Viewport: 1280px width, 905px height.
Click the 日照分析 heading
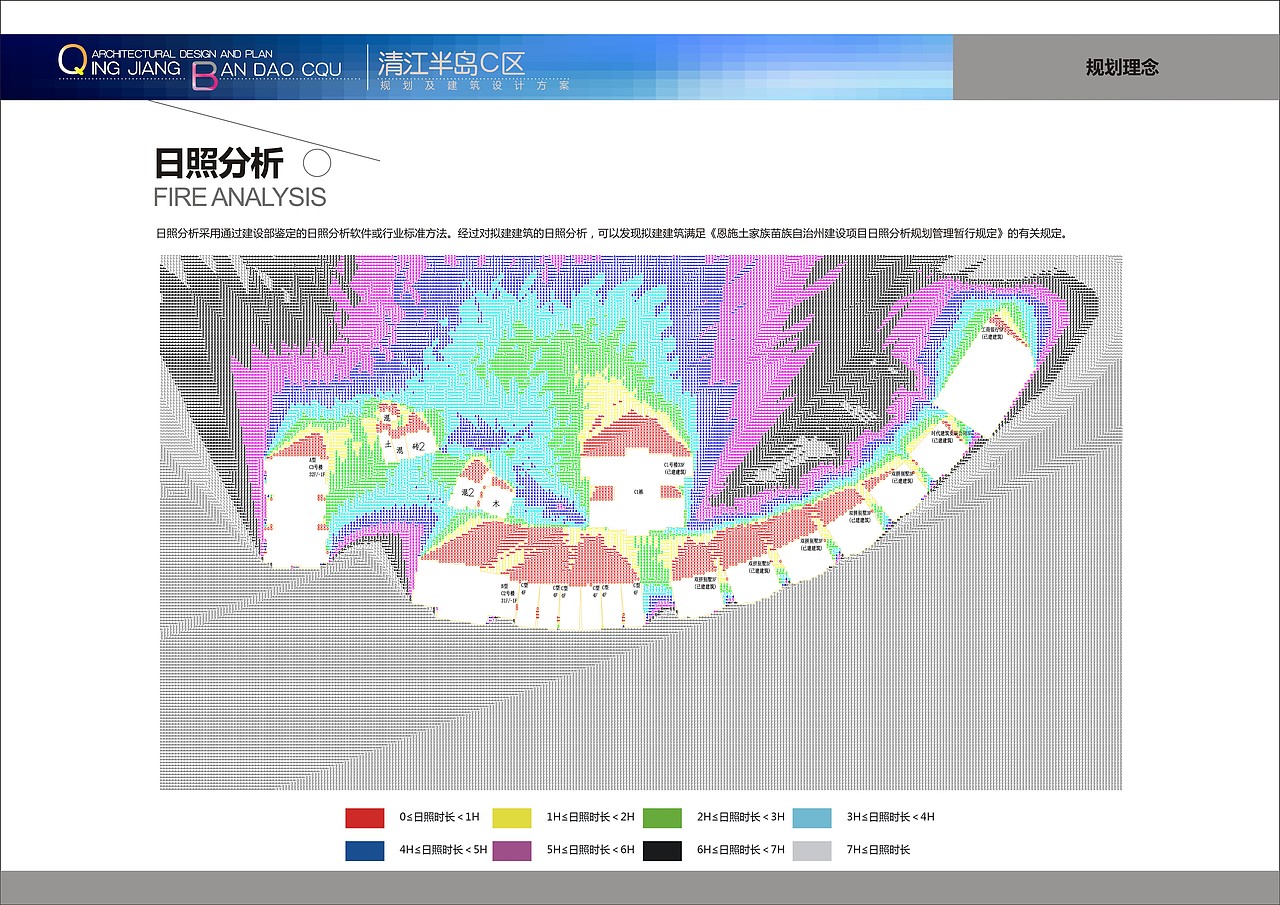[x=219, y=163]
